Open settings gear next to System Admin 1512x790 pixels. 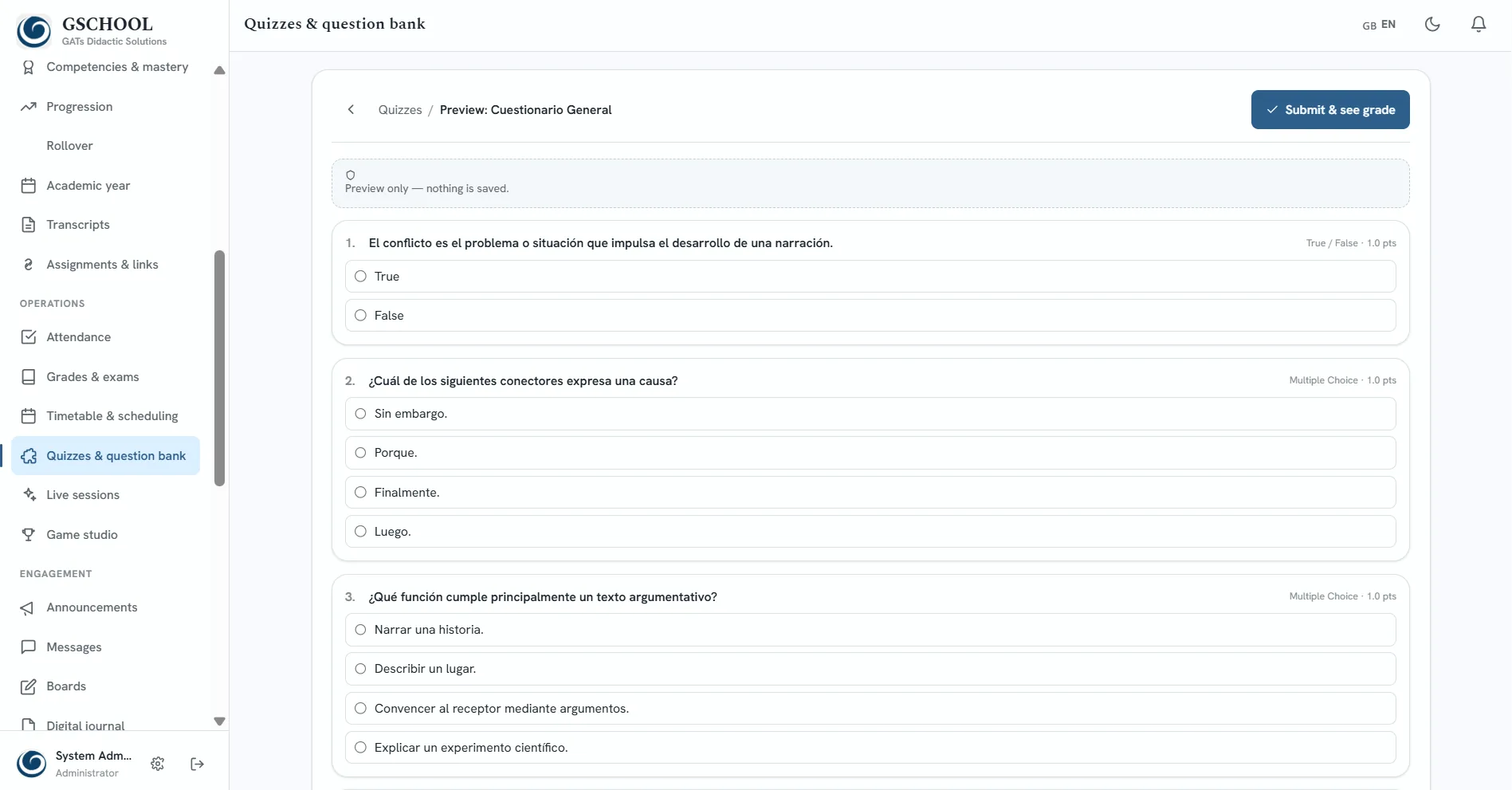point(158,764)
